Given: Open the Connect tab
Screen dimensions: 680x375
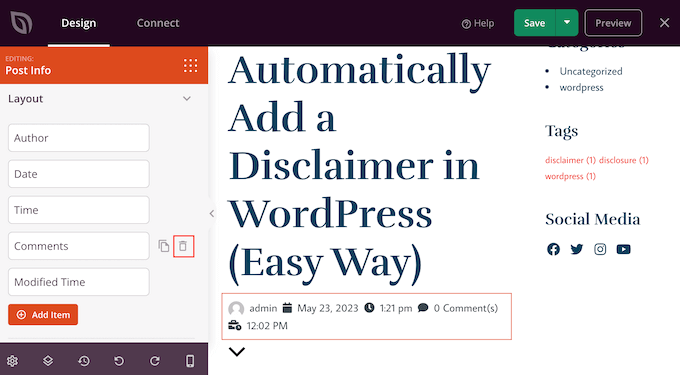Looking at the screenshot, I should pyautogui.click(x=158, y=23).
